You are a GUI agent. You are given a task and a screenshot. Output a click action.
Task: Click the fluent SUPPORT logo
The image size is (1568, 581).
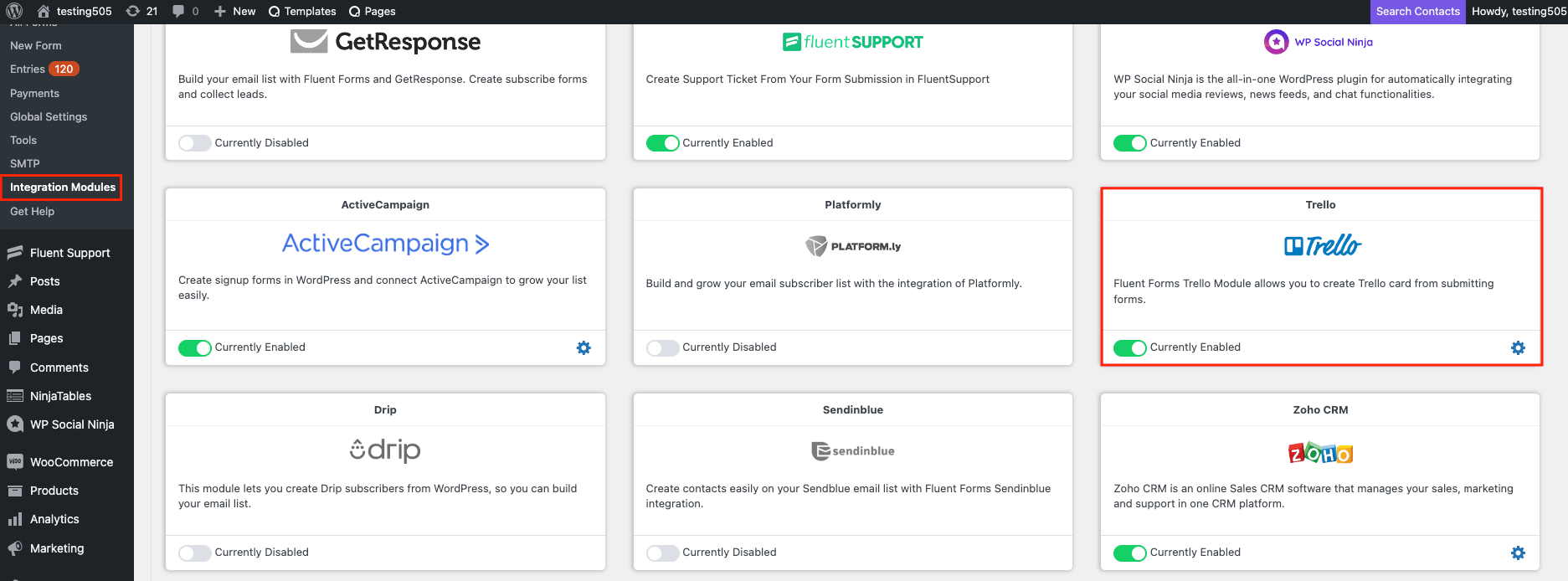pos(852,42)
